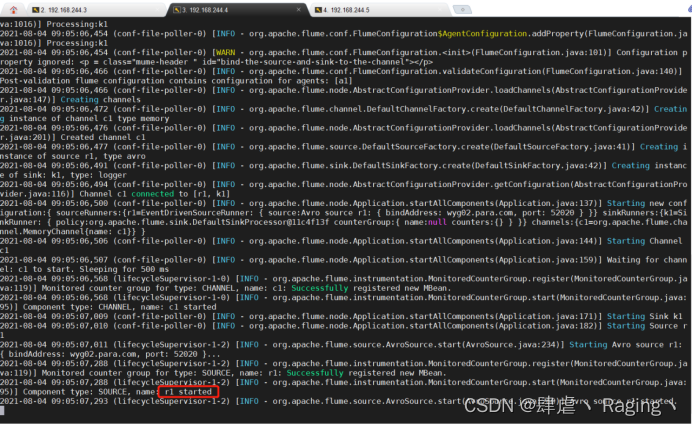
Task: Click the '2021-08-04 09:05:06,472' timestamp
Action: [x=54, y=109]
